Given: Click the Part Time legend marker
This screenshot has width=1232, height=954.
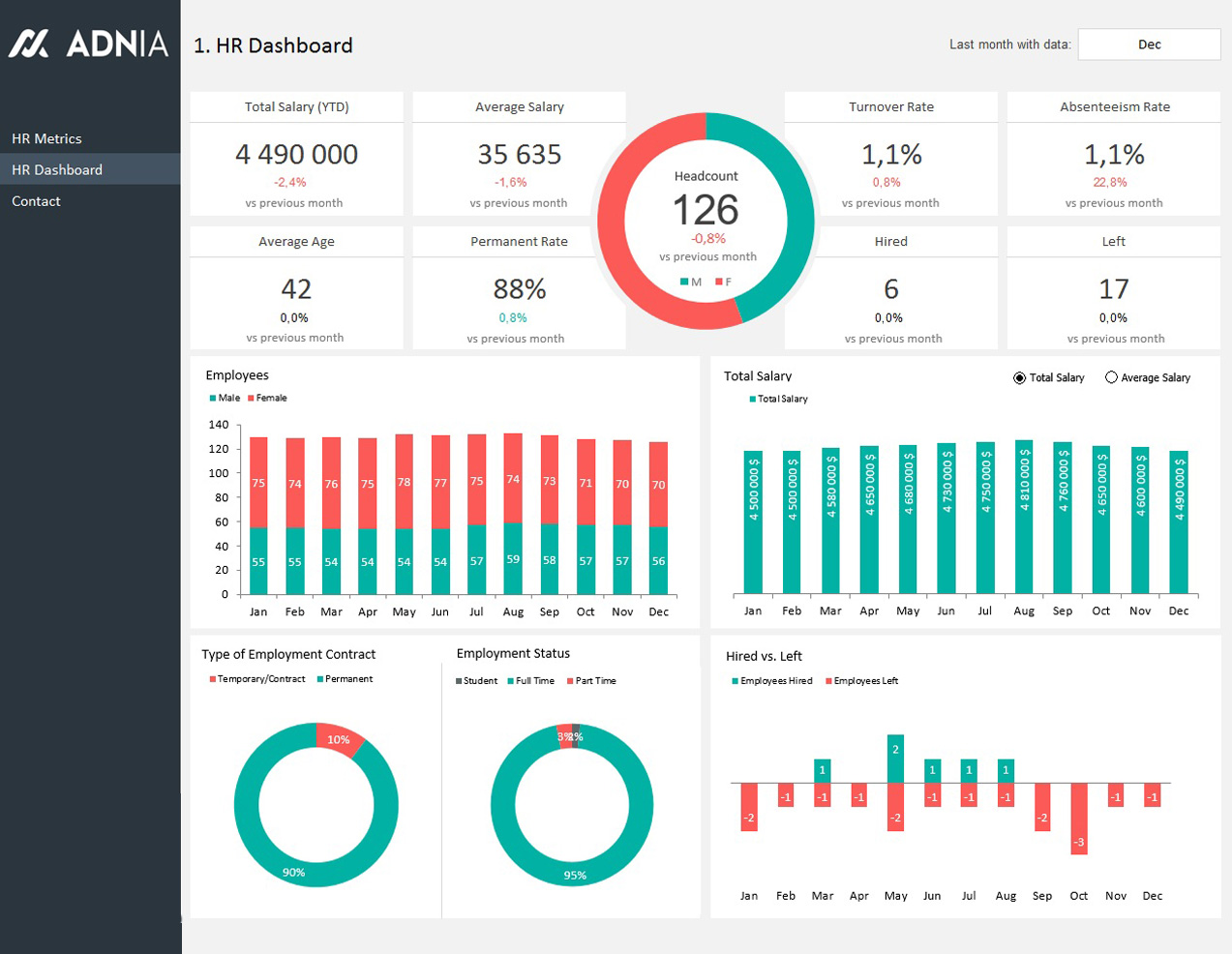Looking at the screenshot, I should pos(571,681).
